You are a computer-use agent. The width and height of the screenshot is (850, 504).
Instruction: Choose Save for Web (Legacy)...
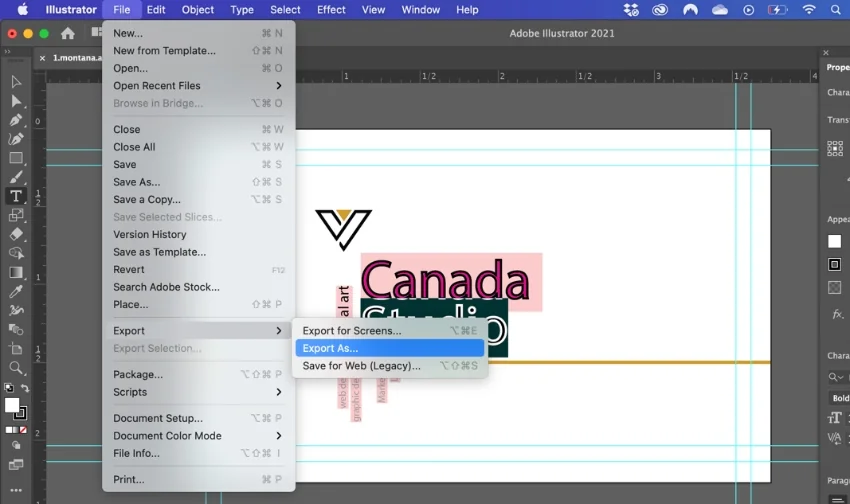390,366
